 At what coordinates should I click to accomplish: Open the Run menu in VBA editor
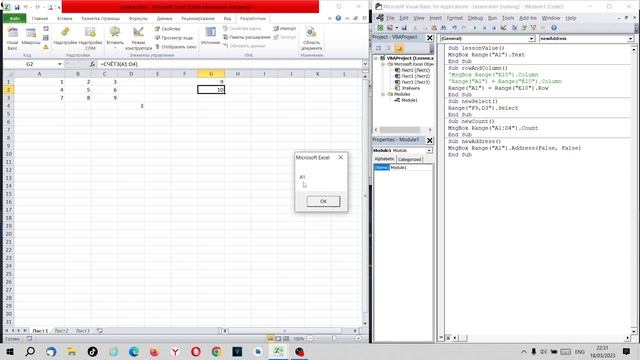[x=492, y=18]
